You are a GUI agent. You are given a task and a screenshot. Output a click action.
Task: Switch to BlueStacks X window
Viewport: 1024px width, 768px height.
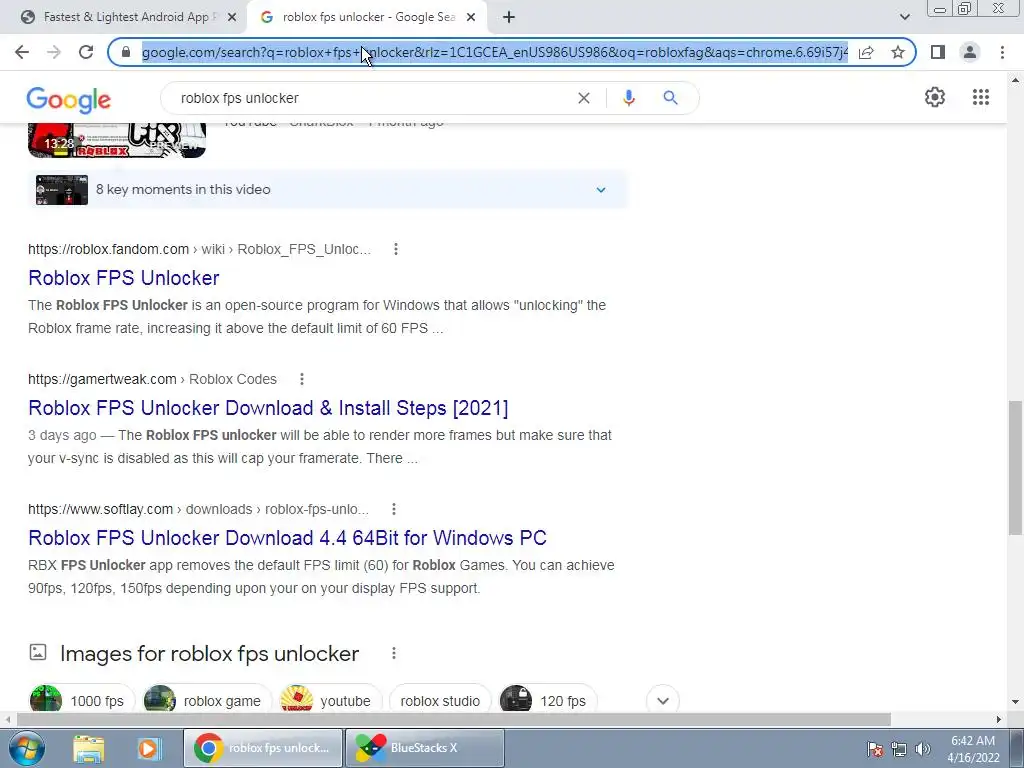[x=424, y=748]
